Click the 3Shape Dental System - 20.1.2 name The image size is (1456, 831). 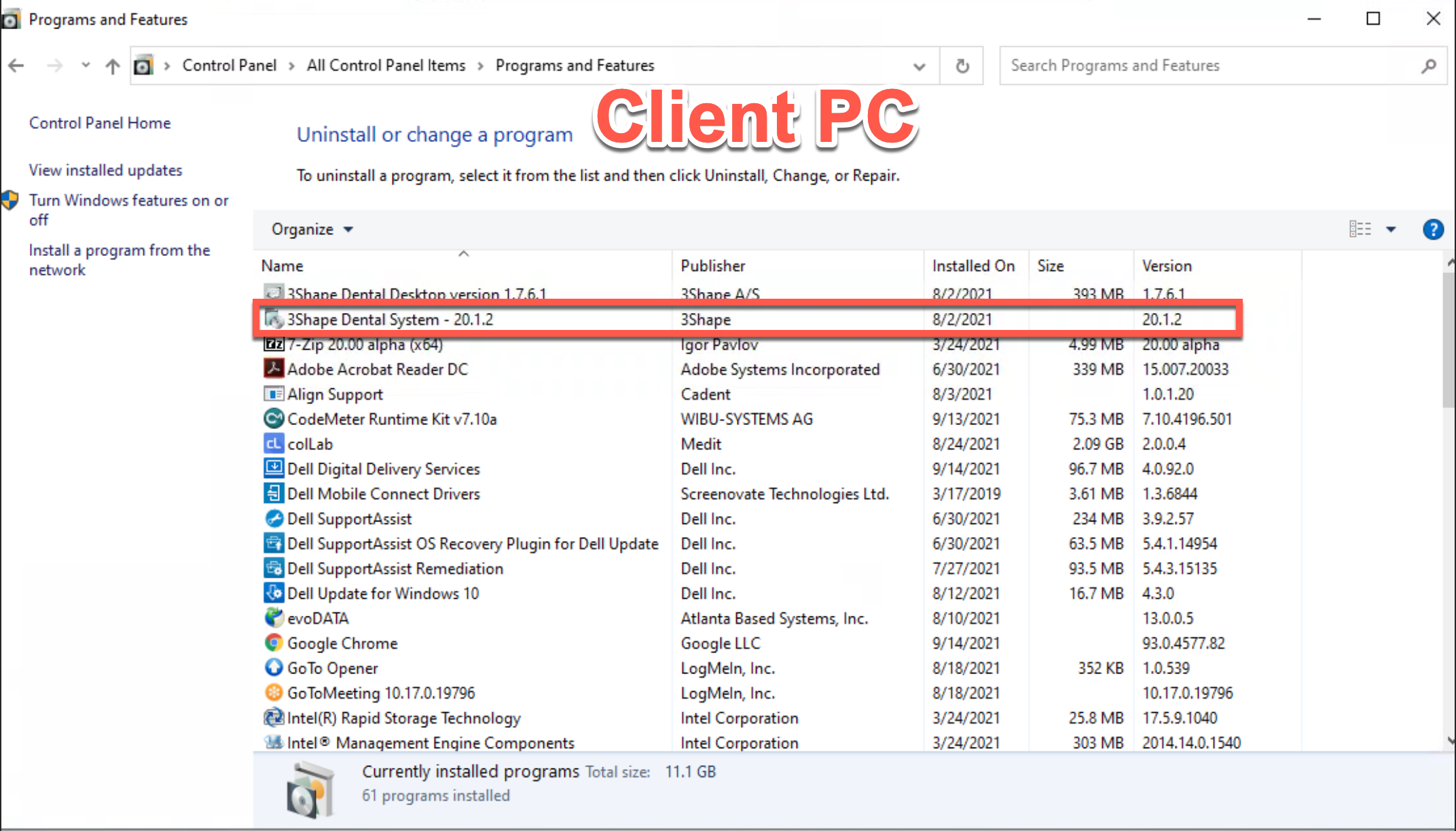pos(390,319)
